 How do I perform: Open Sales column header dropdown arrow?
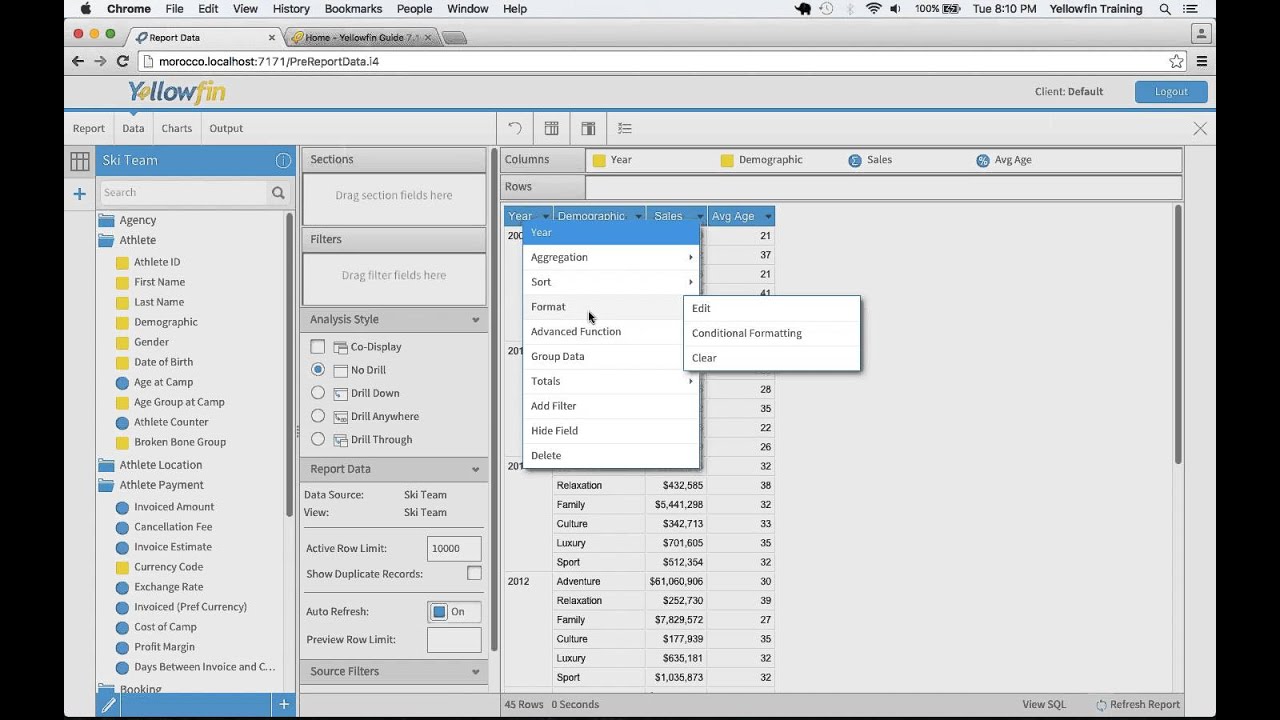[x=699, y=216]
